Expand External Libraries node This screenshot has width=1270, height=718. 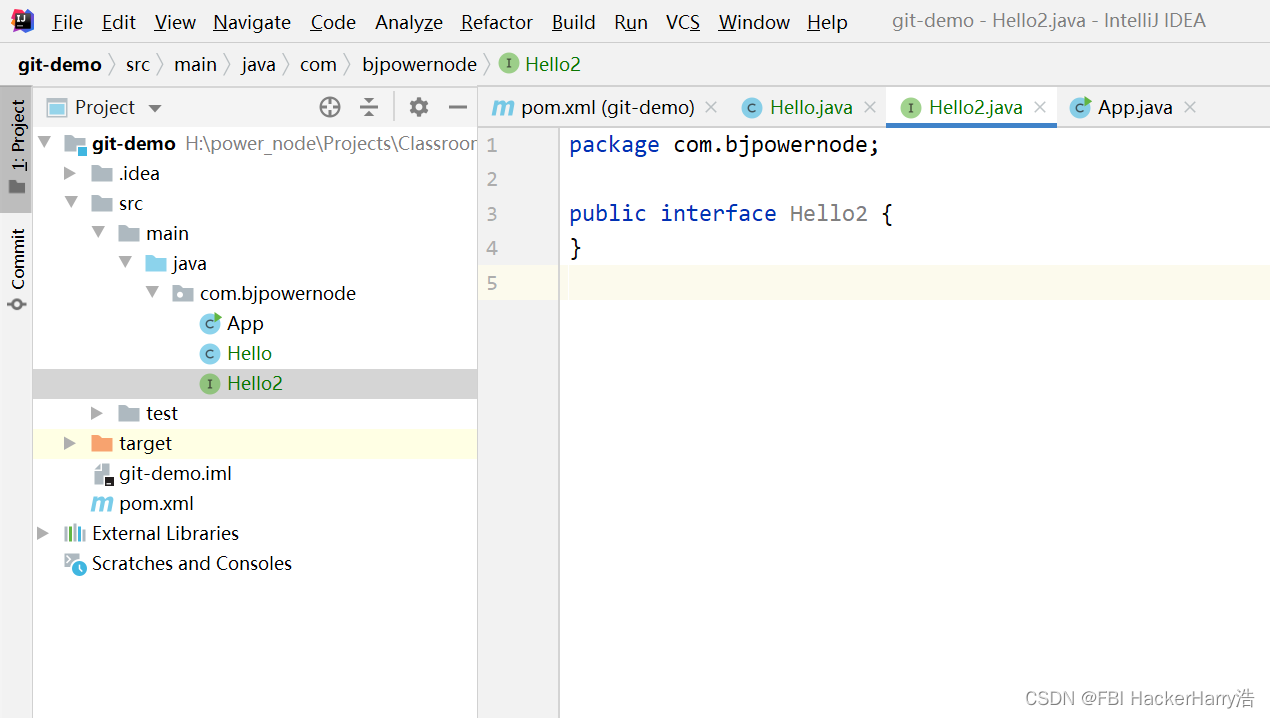[x=43, y=533]
